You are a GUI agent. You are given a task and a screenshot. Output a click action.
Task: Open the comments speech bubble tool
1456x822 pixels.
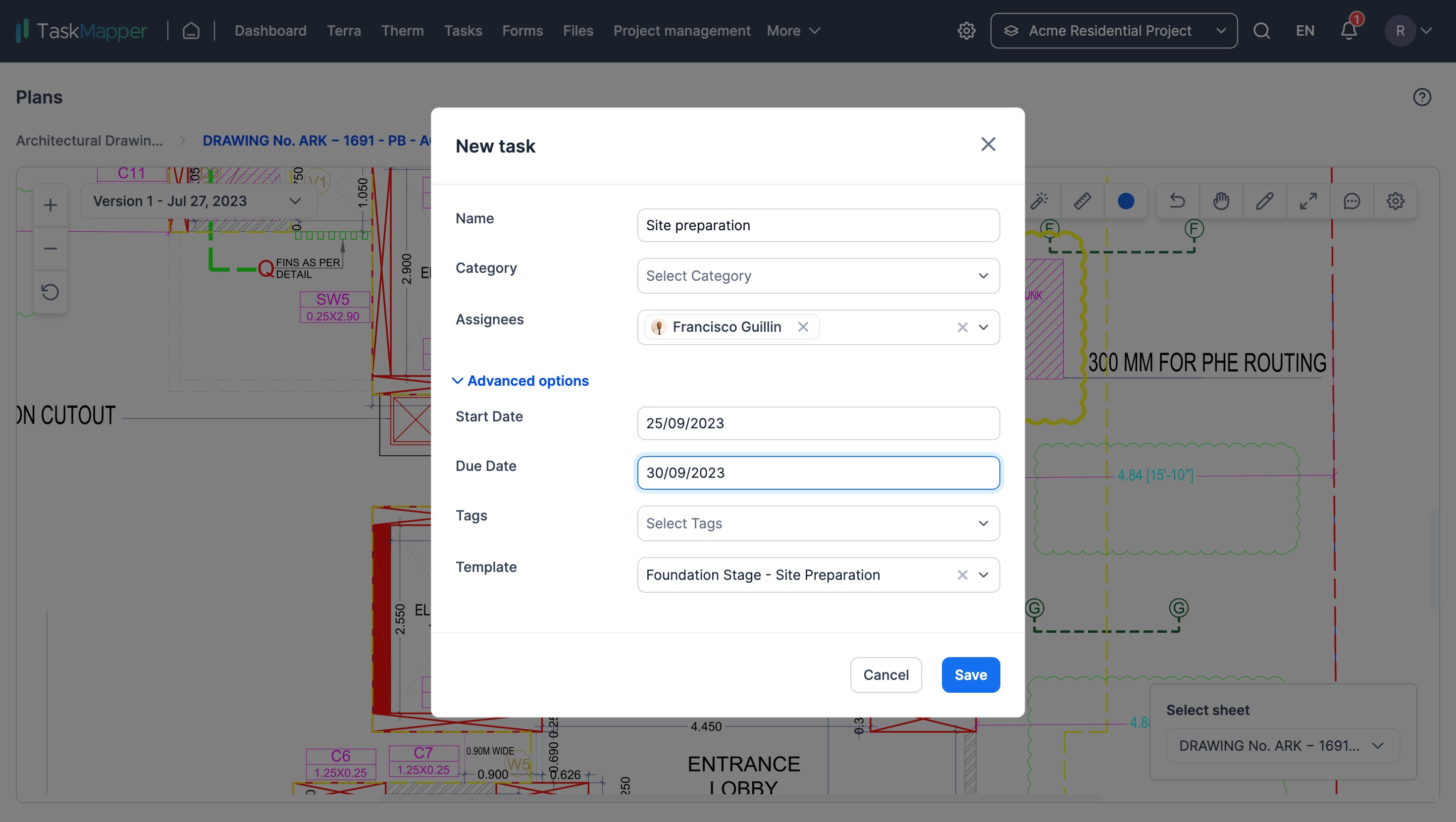coord(1352,201)
